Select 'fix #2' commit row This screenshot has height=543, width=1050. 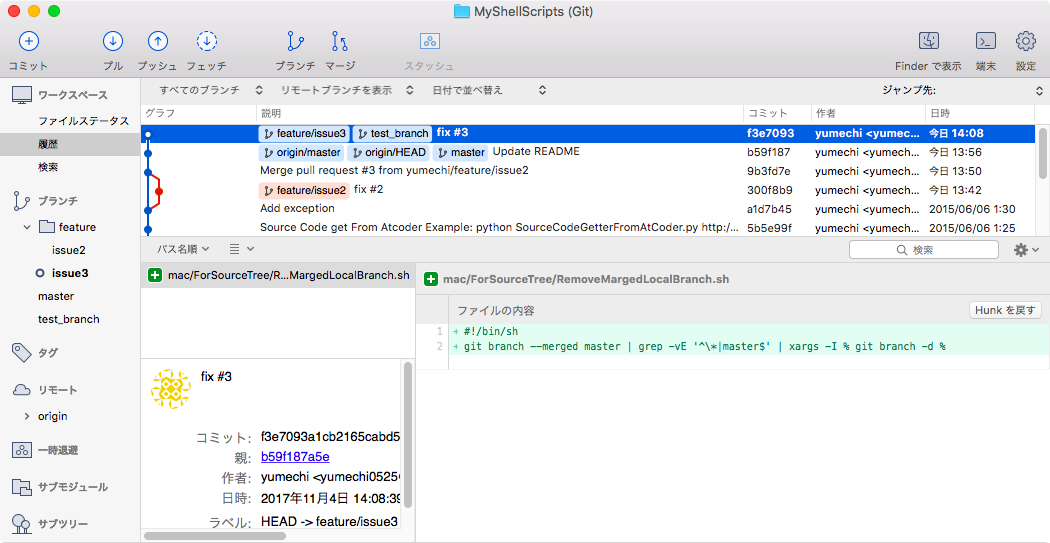click(x=589, y=190)
